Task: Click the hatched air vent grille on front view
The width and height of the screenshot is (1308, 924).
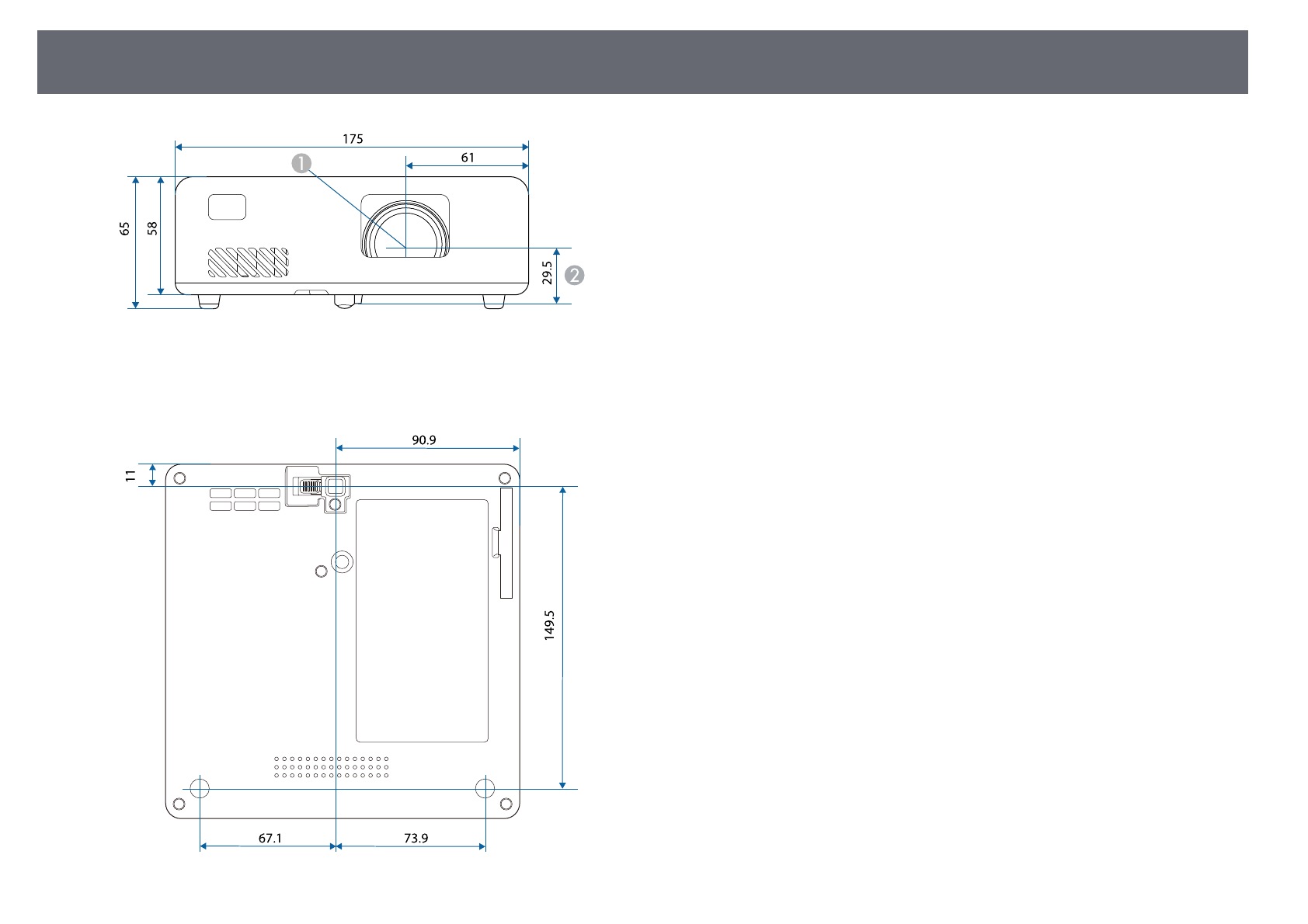Action: pos(248,262)
